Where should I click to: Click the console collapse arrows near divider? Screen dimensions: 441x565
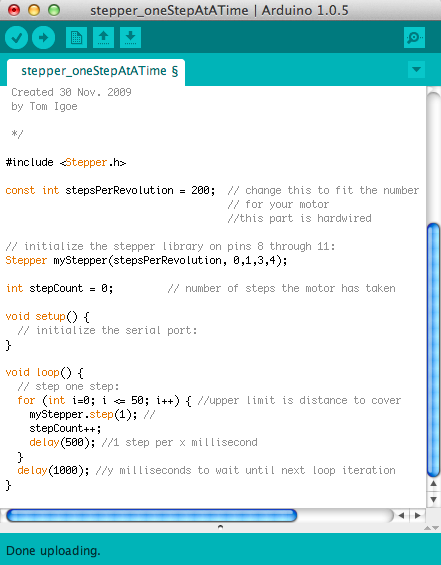[x=432, y=528]
